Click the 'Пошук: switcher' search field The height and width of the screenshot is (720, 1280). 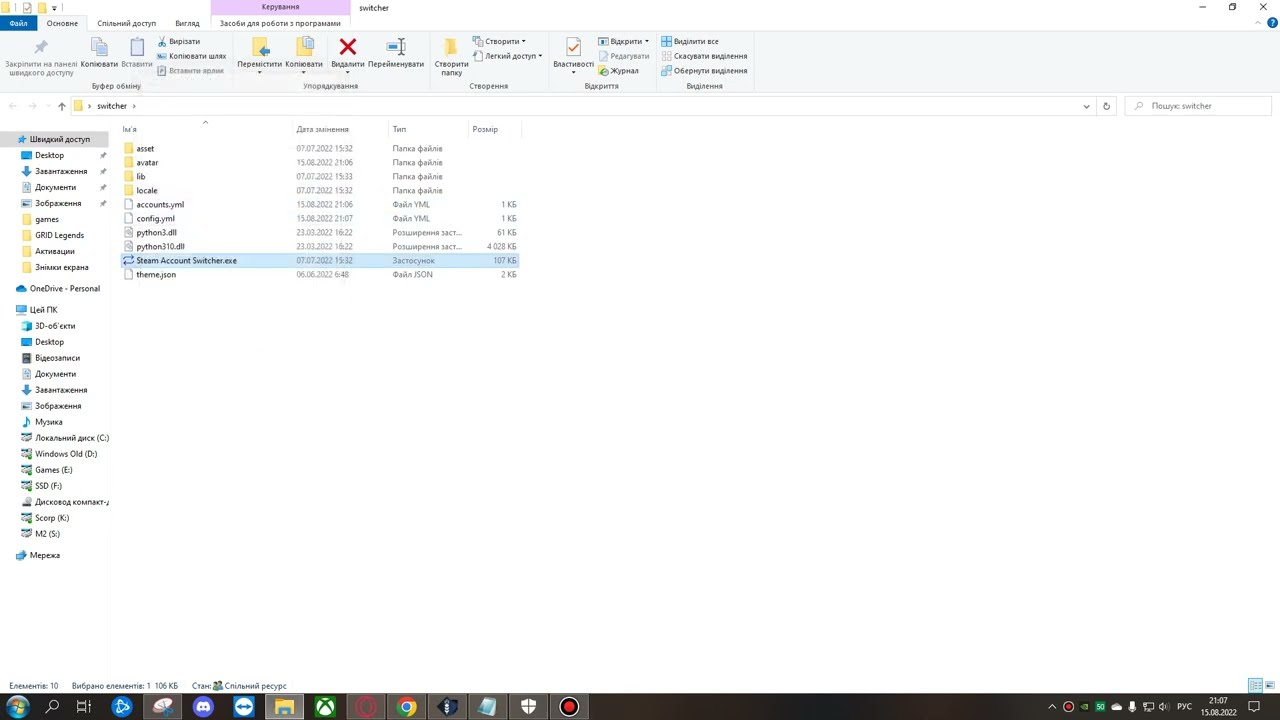coord(1198,106)
